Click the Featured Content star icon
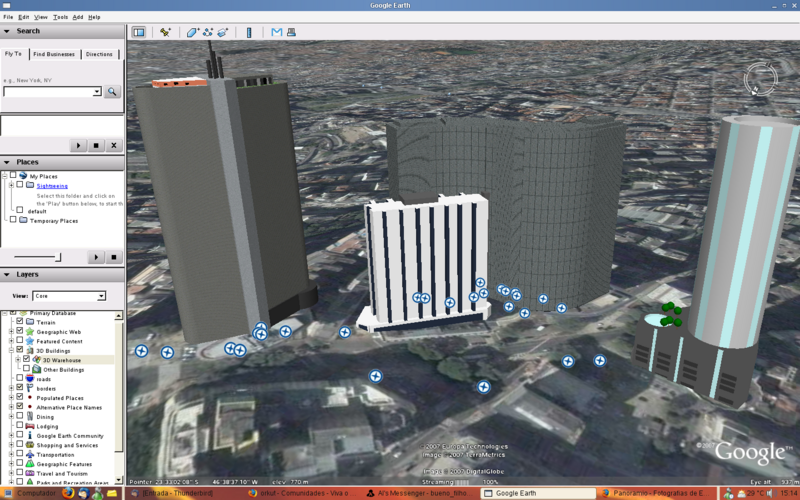 click(x=30, y=341)
